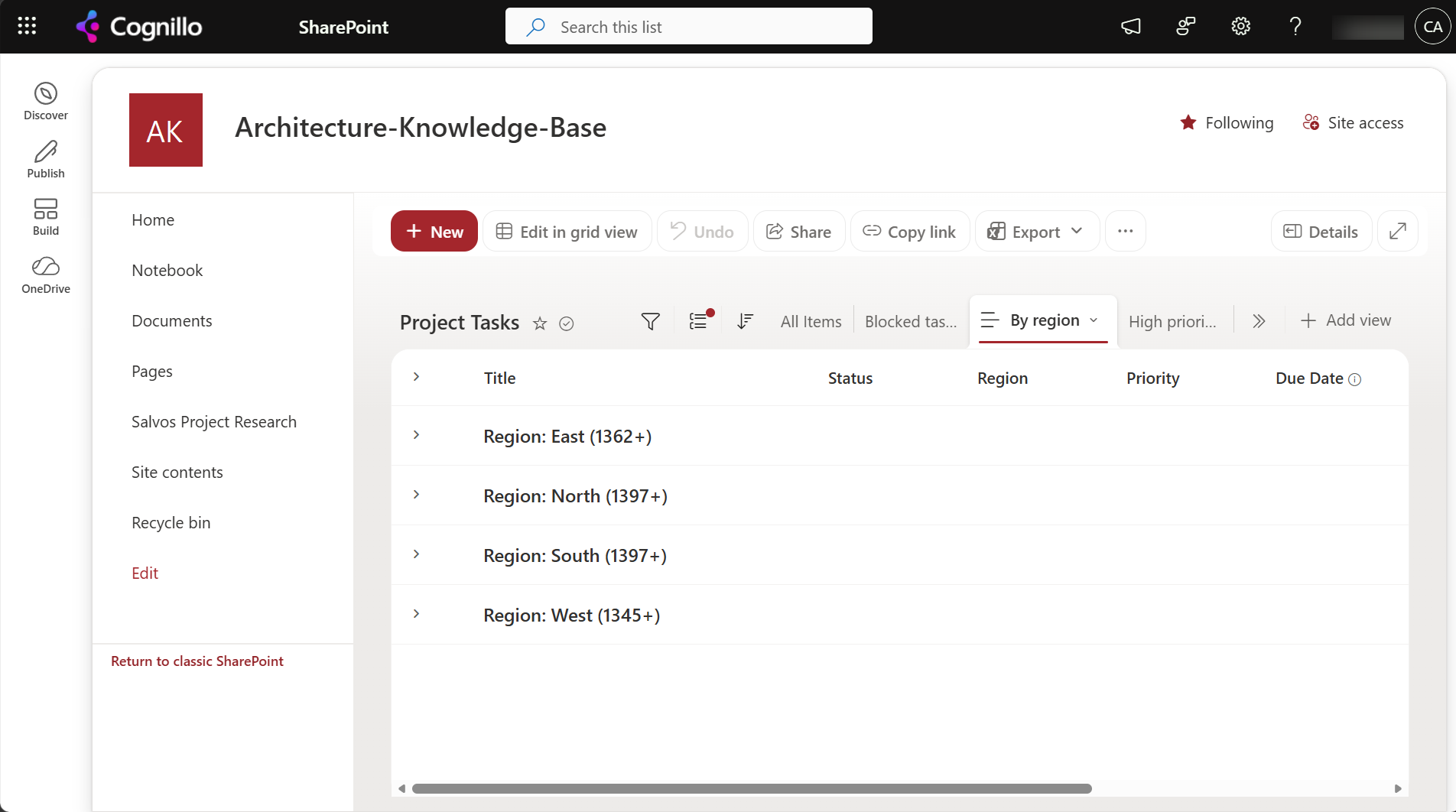Image resolution: width=1456 pixels, height=812 pixels.
Task: Click the Title column header
Action: tap(499, 378)
